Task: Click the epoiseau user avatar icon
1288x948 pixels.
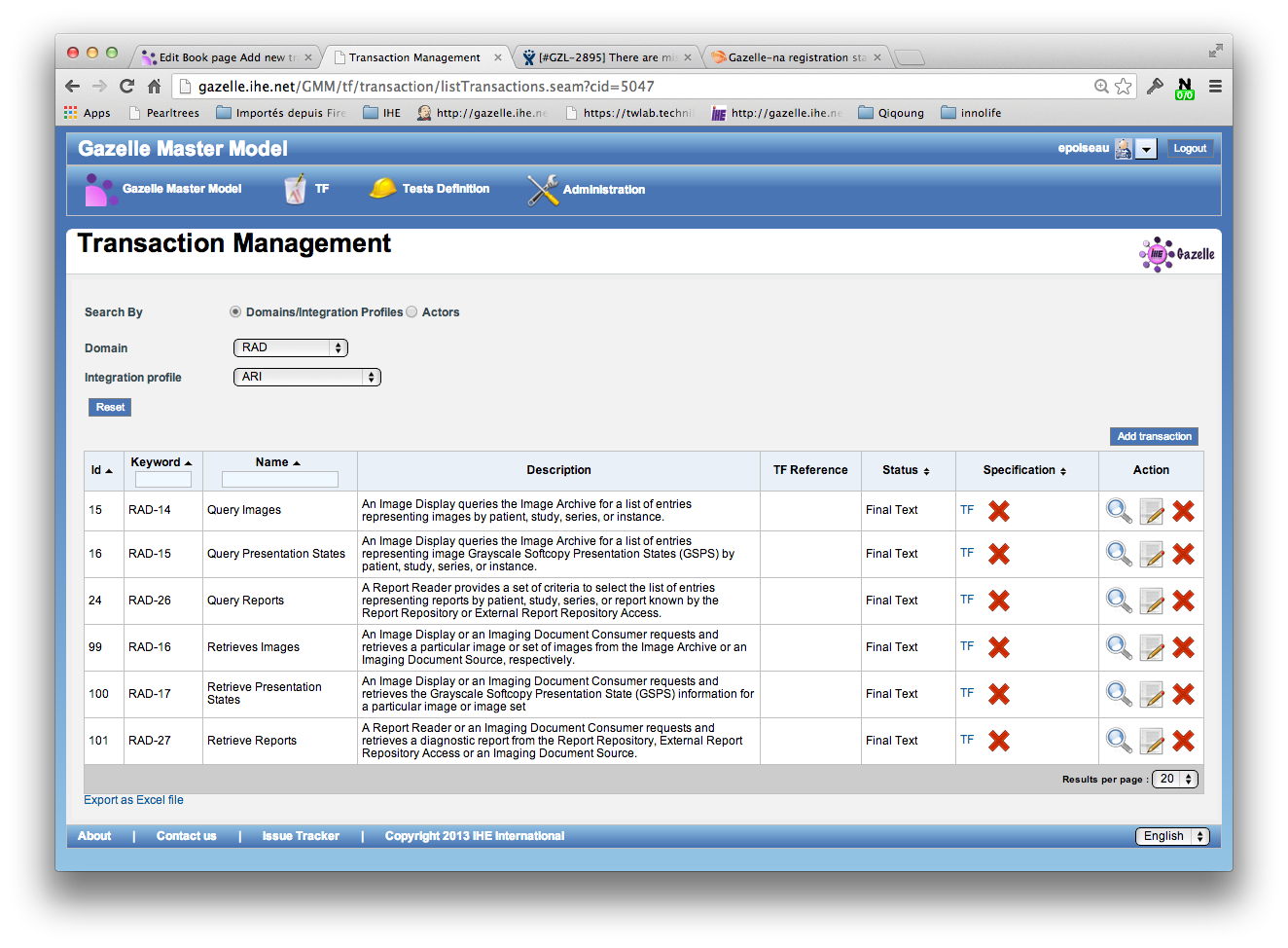Action: (x=1123, y=149)
